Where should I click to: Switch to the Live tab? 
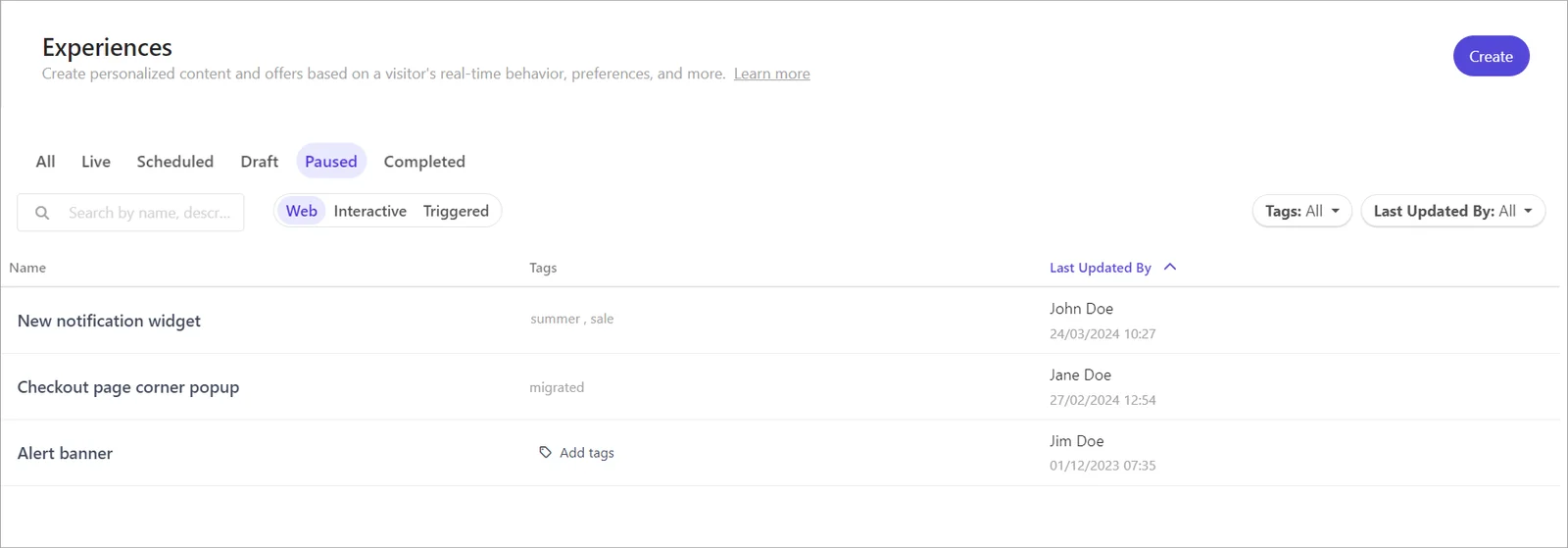click(x=96, y=162)
